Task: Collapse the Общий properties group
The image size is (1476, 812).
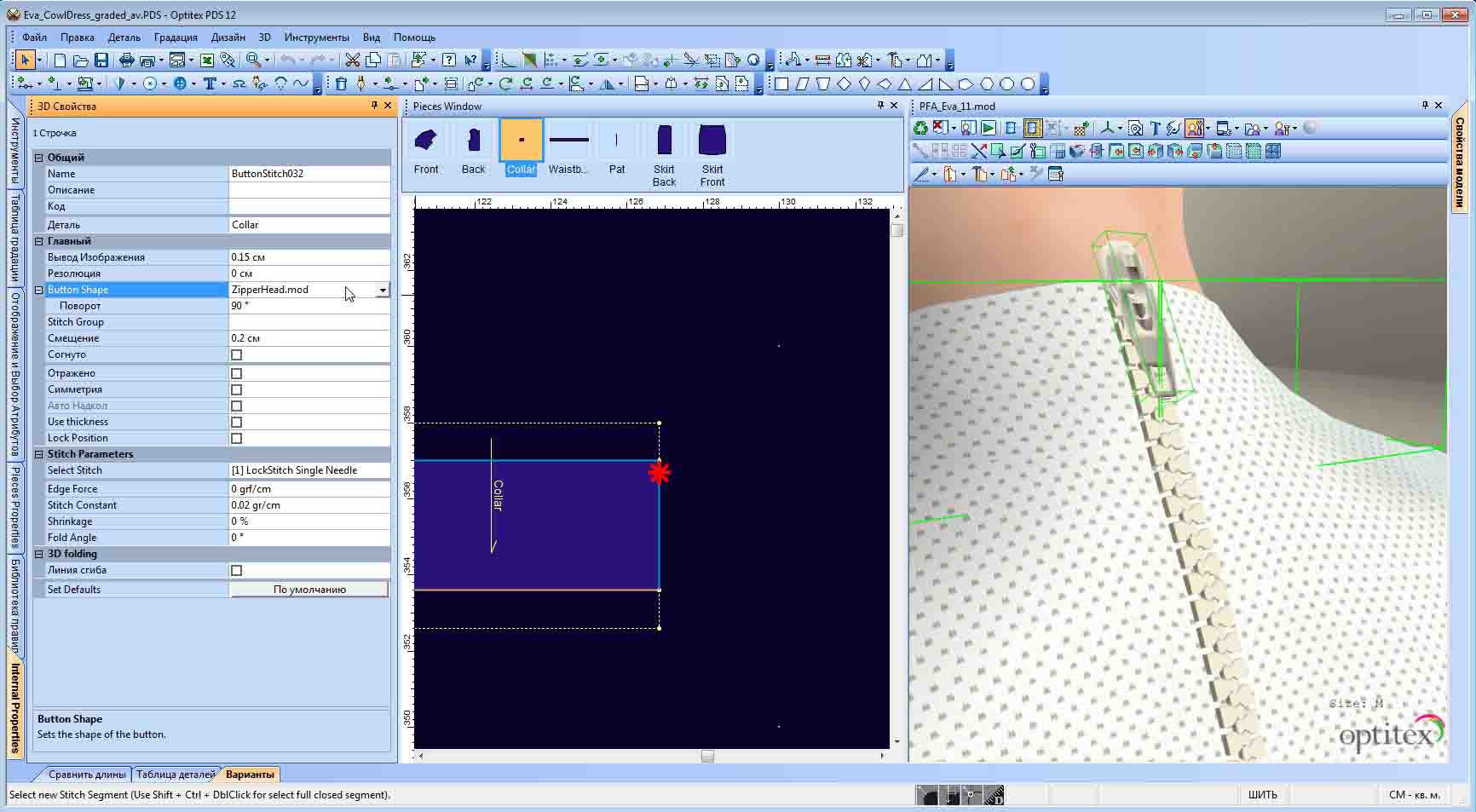Action: pyautogui.click(x=39, y=158)
